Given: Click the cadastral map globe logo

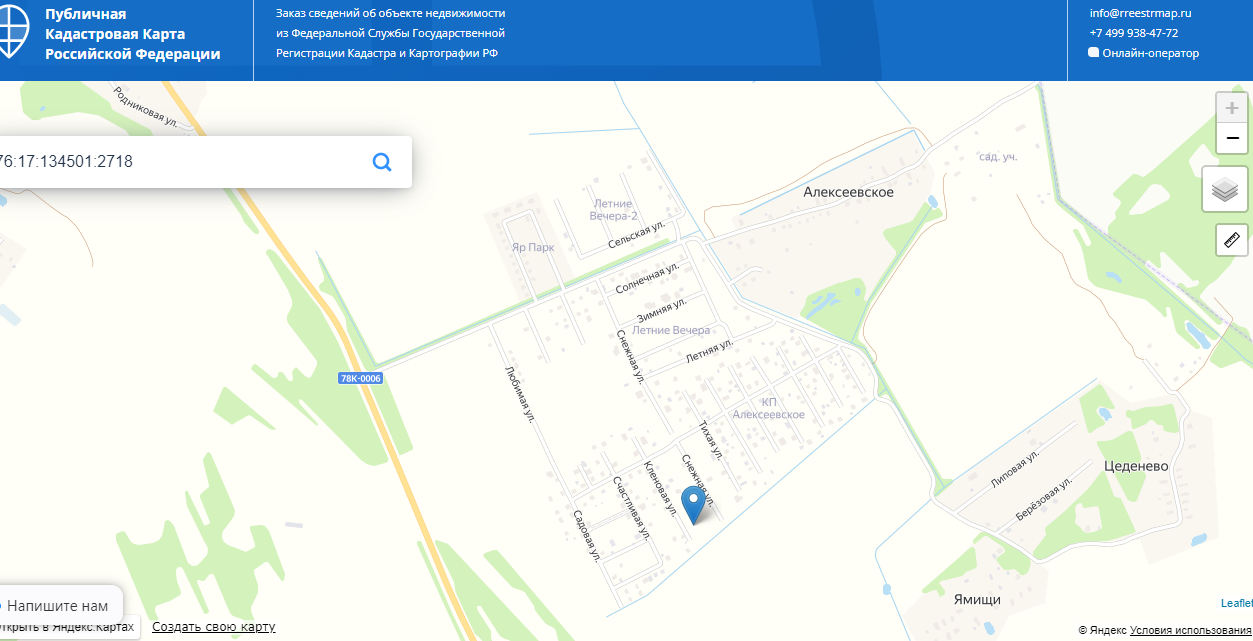Looking at the screenshot, I should click(x=12, y=32).
